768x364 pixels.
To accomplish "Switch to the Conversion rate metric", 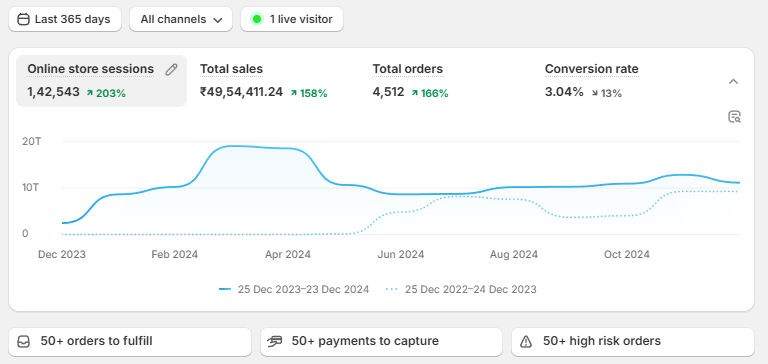I will [592, 81].
